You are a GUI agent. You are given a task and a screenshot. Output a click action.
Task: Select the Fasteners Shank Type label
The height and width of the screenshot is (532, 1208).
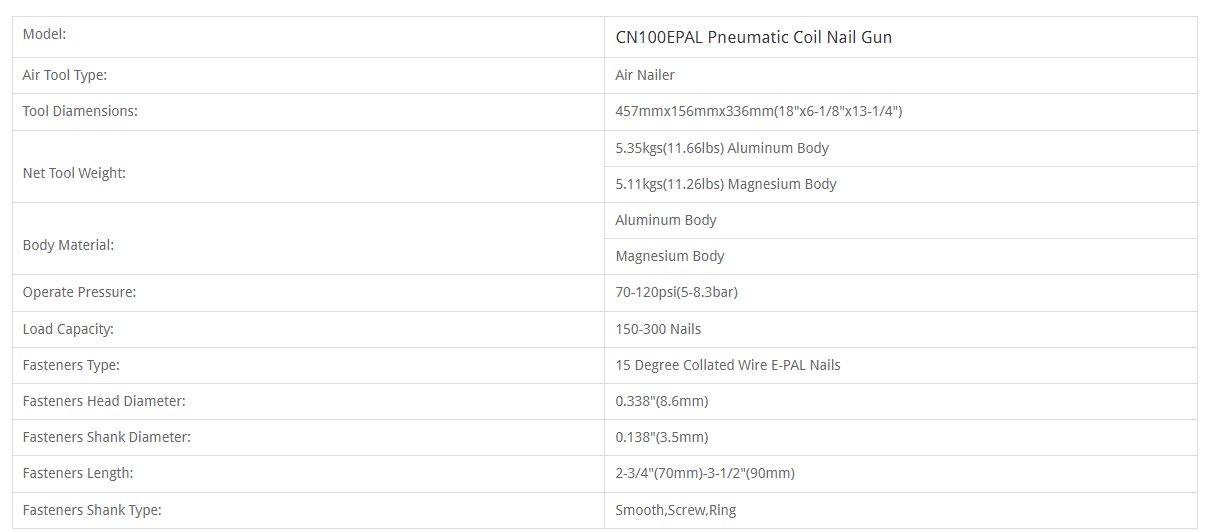click(x=92, y=510)
